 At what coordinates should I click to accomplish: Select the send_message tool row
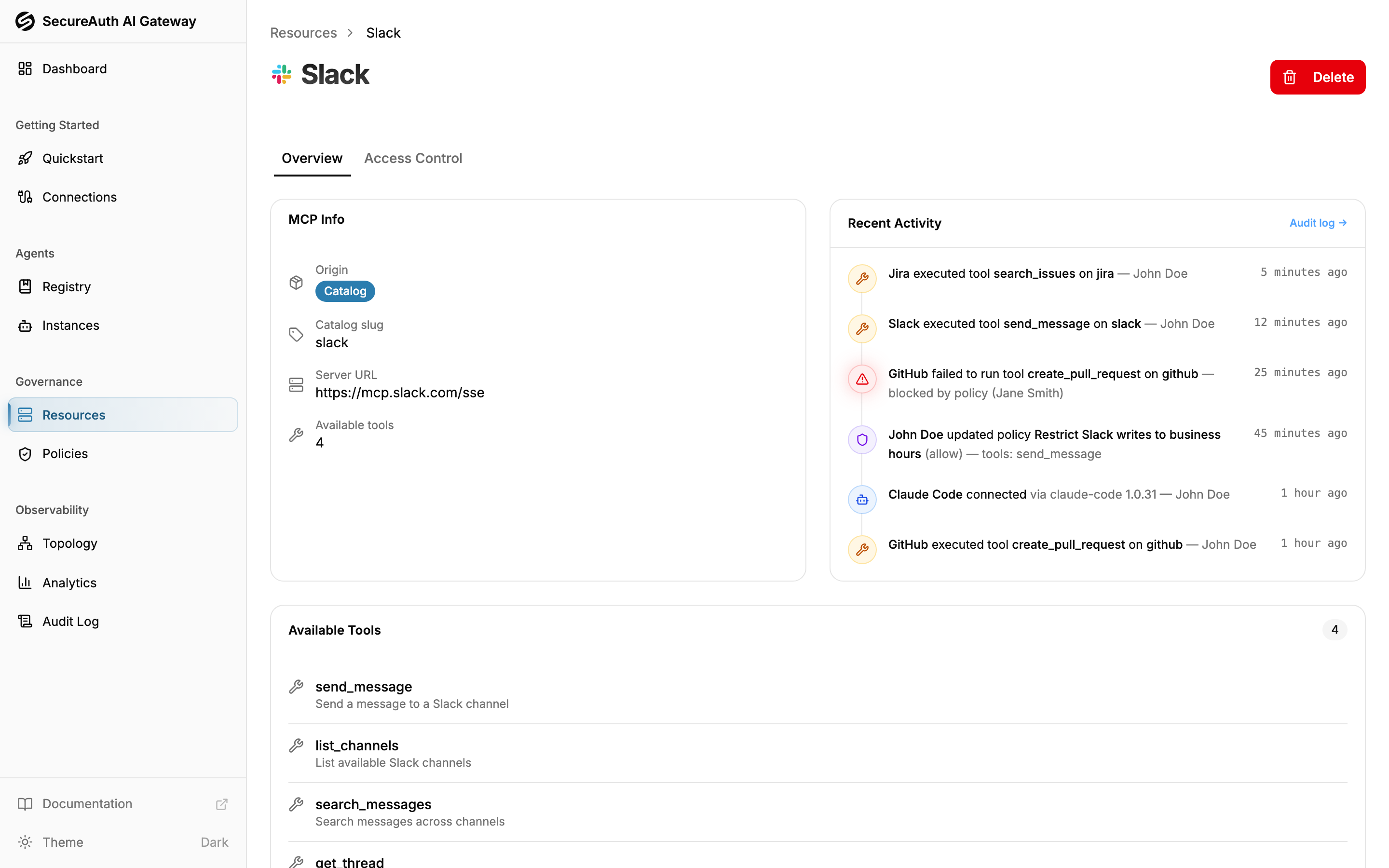817,694
